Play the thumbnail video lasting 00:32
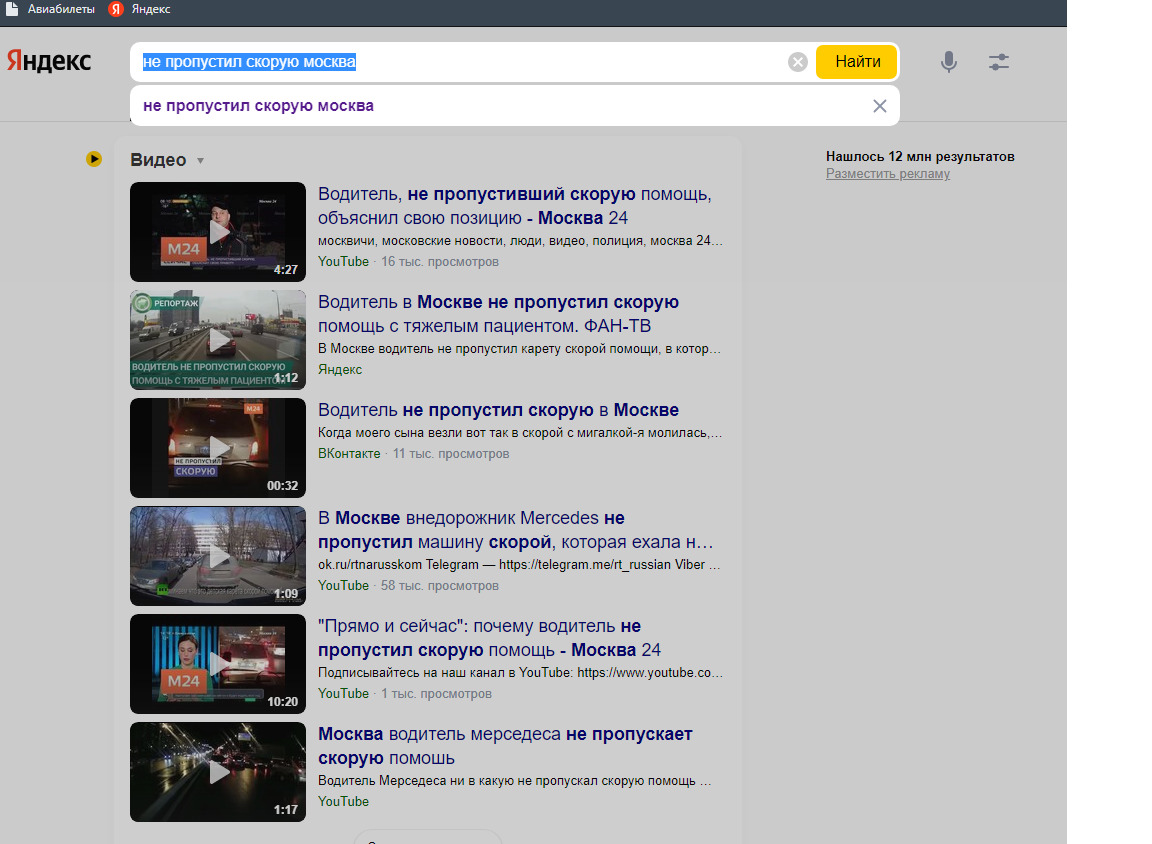 [x=218, y=448]
